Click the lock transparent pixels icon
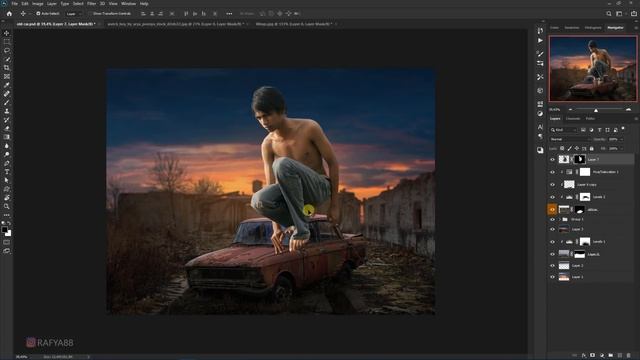The width and height of the screenshot is (640, 360). pyautogui.click(x=562, y=149)
